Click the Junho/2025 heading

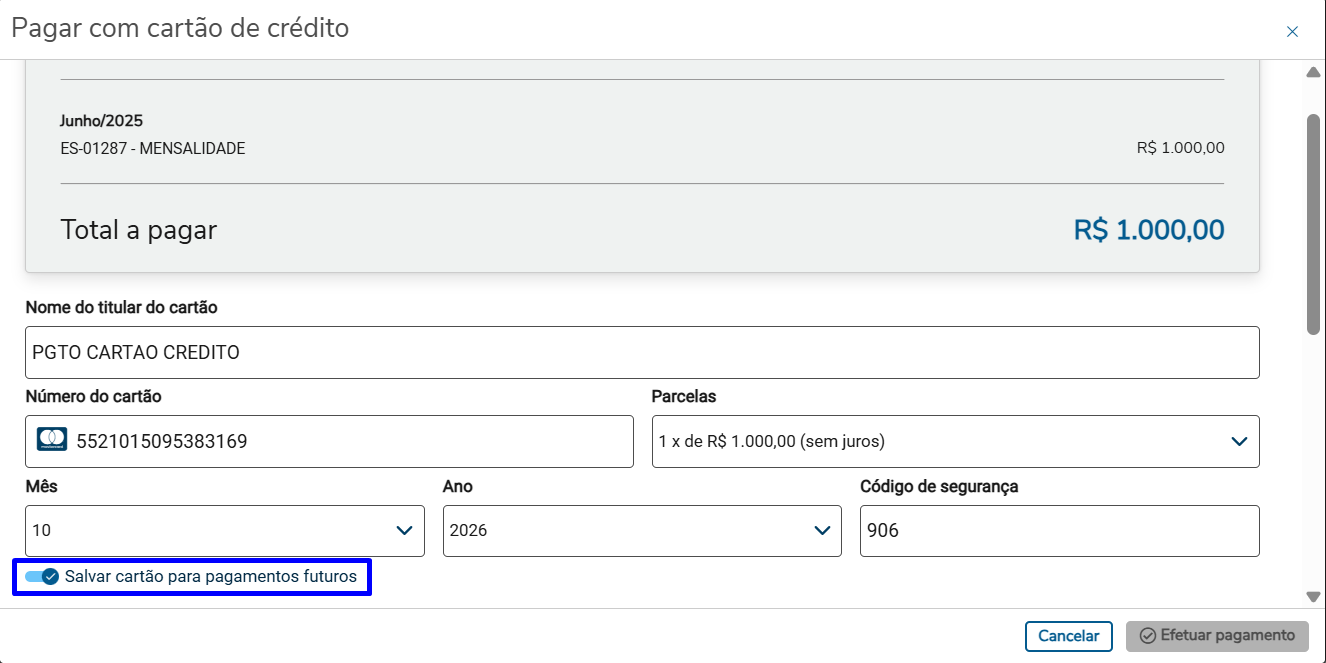tap(102, 121)
